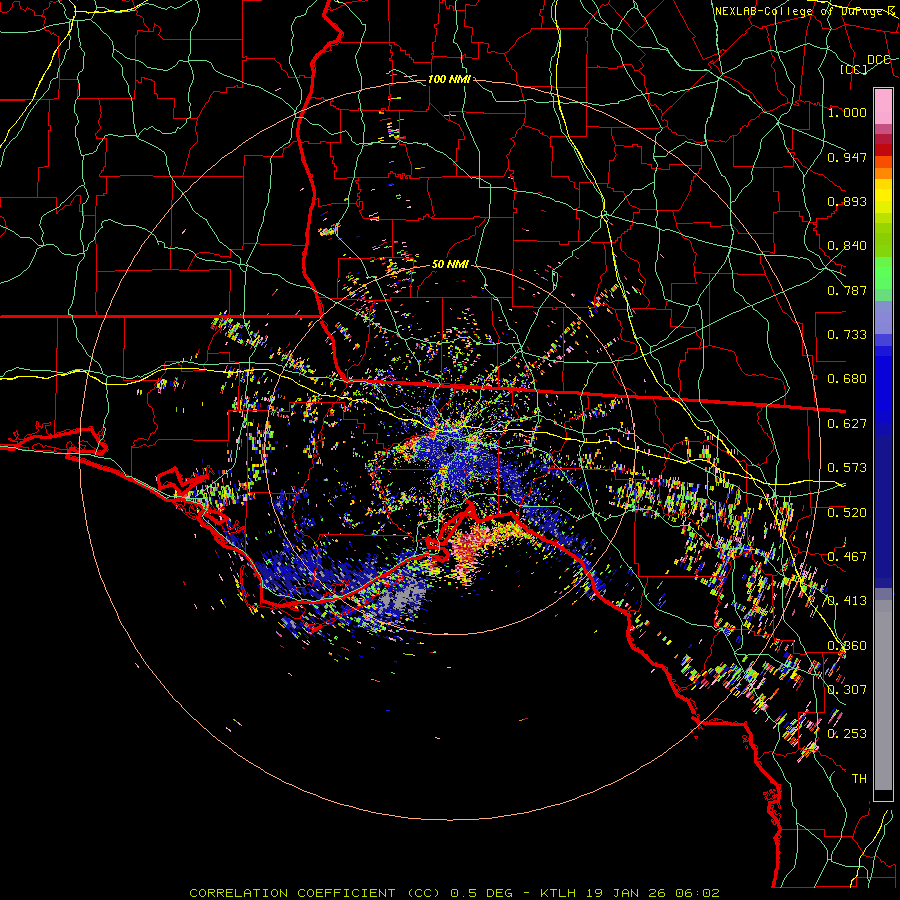Click the 0.253 scale value
Viewport: 900px width, 900px height.
[847, 734]
